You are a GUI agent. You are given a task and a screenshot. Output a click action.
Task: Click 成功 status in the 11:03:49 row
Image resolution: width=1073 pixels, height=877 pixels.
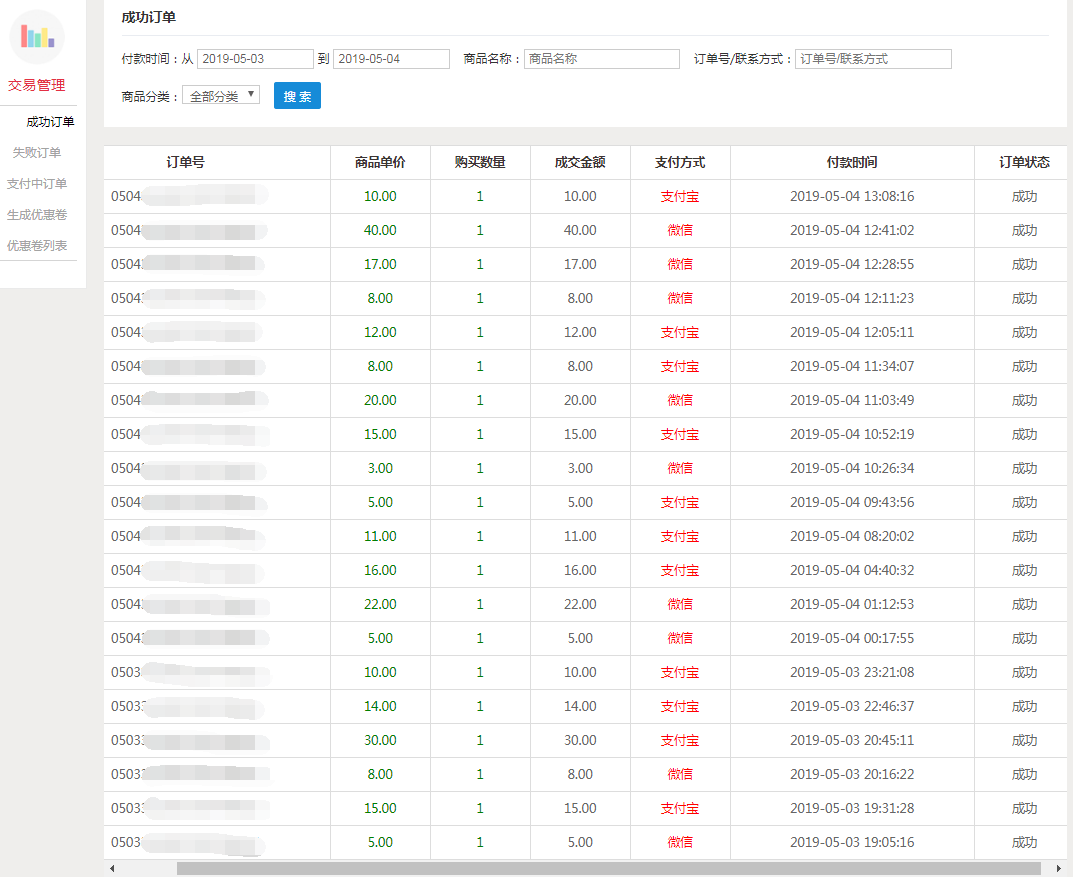[1024, 400]
